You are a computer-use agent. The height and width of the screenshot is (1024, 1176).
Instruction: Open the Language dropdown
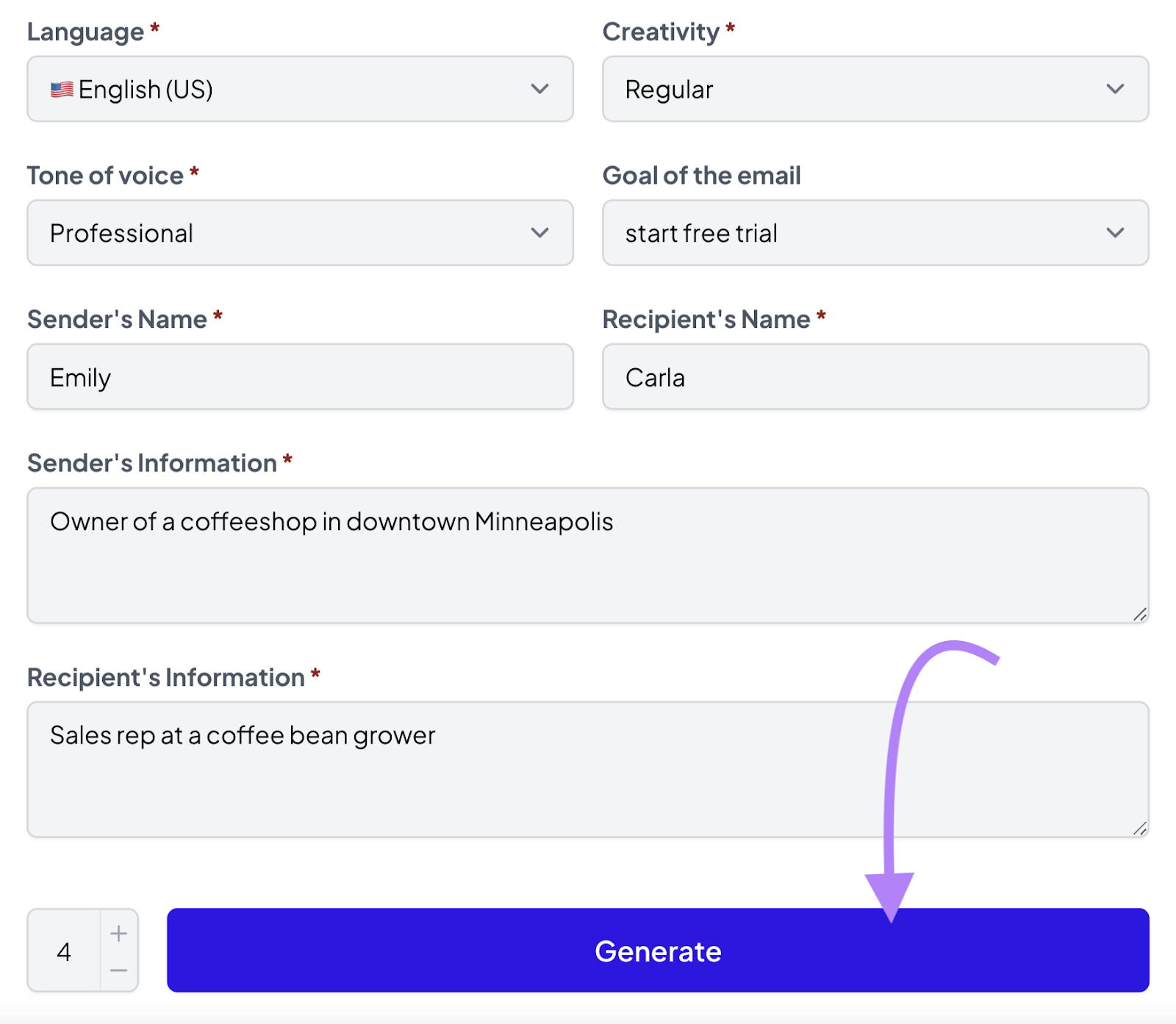298,89
